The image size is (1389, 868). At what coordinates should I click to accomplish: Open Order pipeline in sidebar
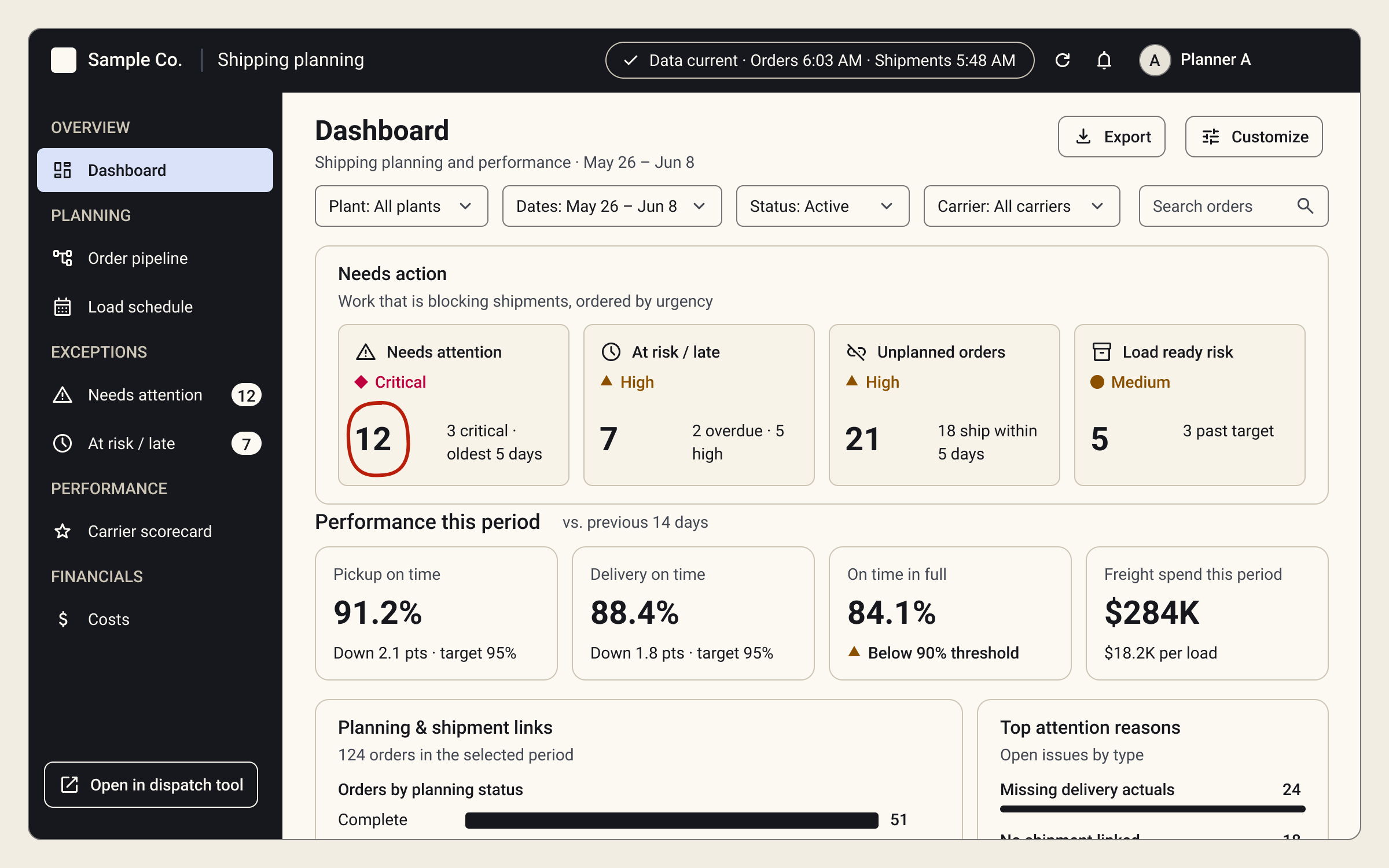(x=155, y=258)
